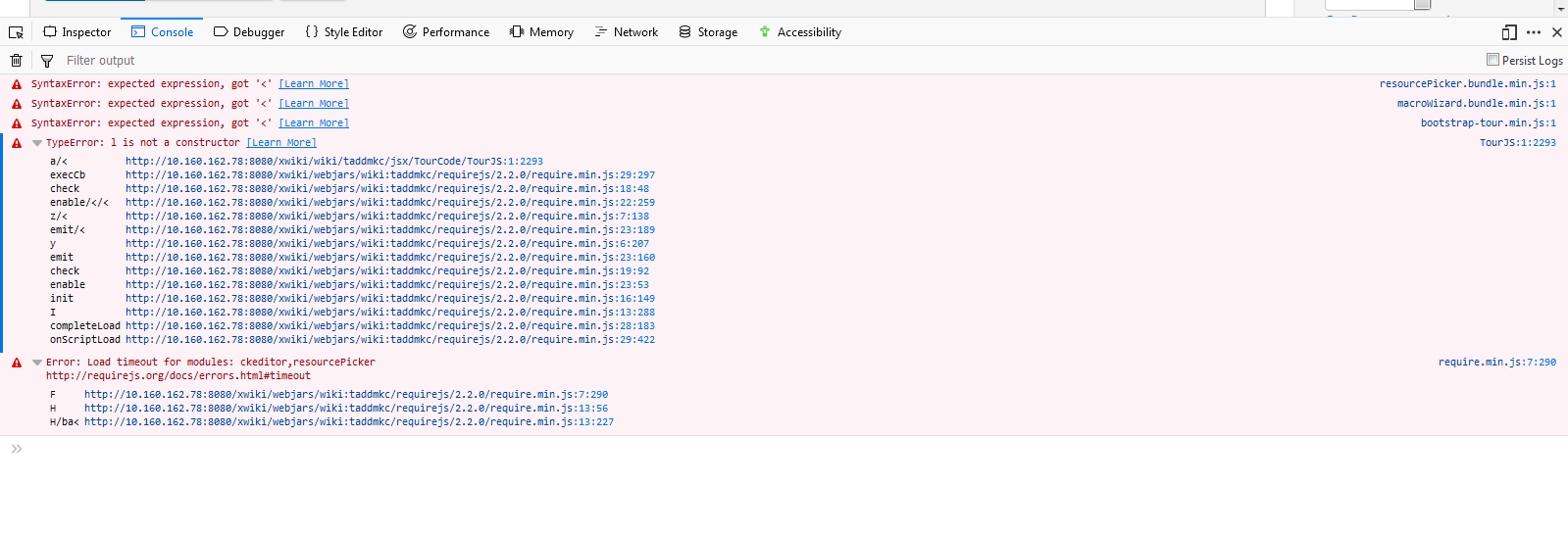Open resourcePicker.bundle.min.js:1 source link
The height and width of the screenshot is (535, 1568).
[1467, 84]
